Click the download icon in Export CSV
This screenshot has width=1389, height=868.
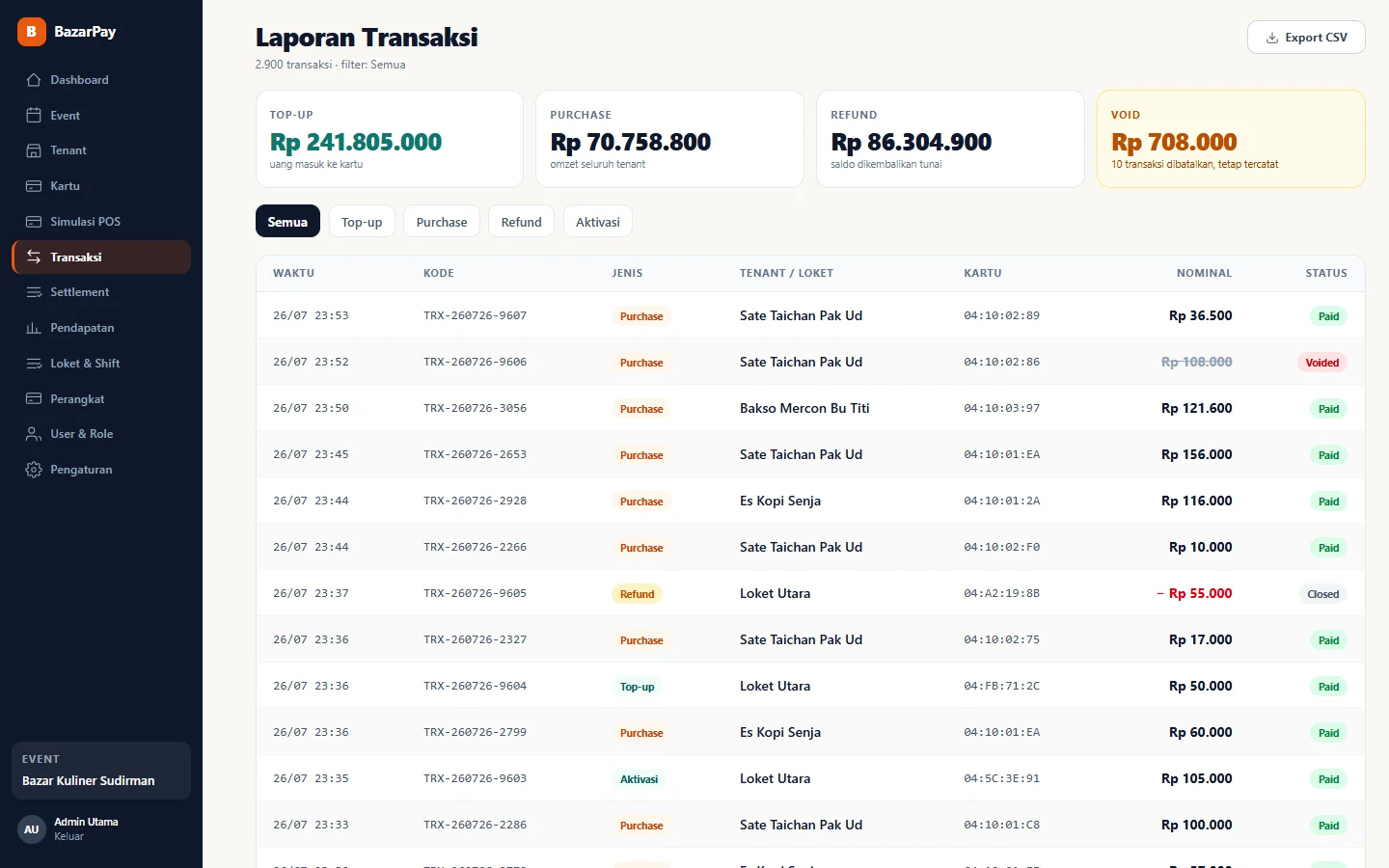1272,38
